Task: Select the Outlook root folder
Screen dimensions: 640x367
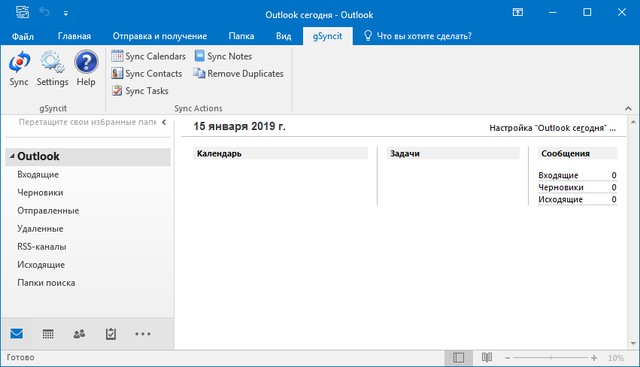Action: [x=88, y=156]
